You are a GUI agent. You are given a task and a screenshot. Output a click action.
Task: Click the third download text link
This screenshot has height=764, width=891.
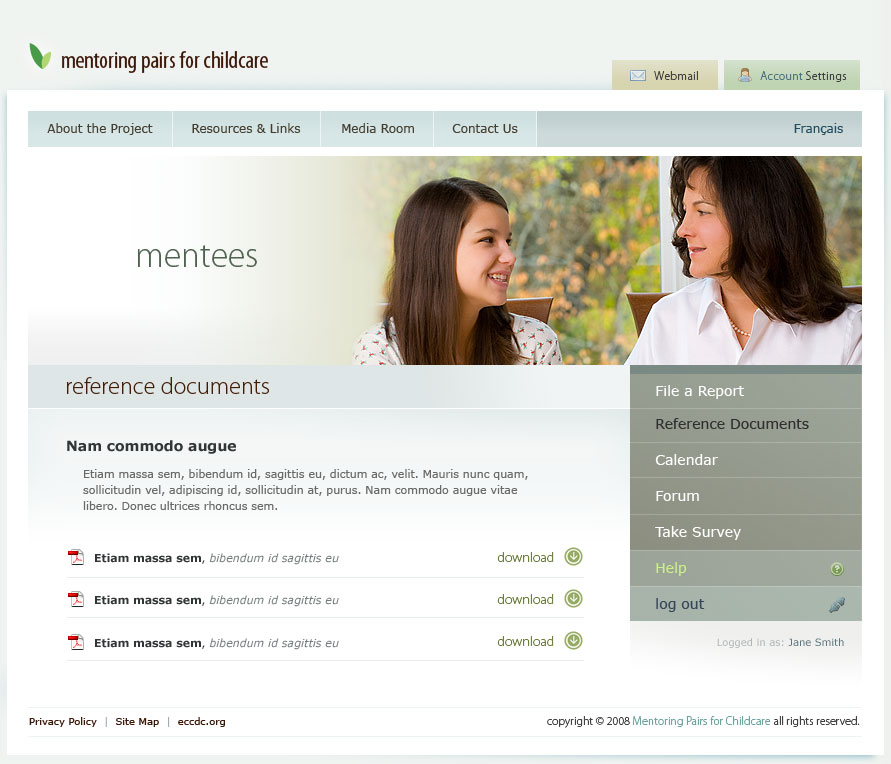click(x=525, y=641)
